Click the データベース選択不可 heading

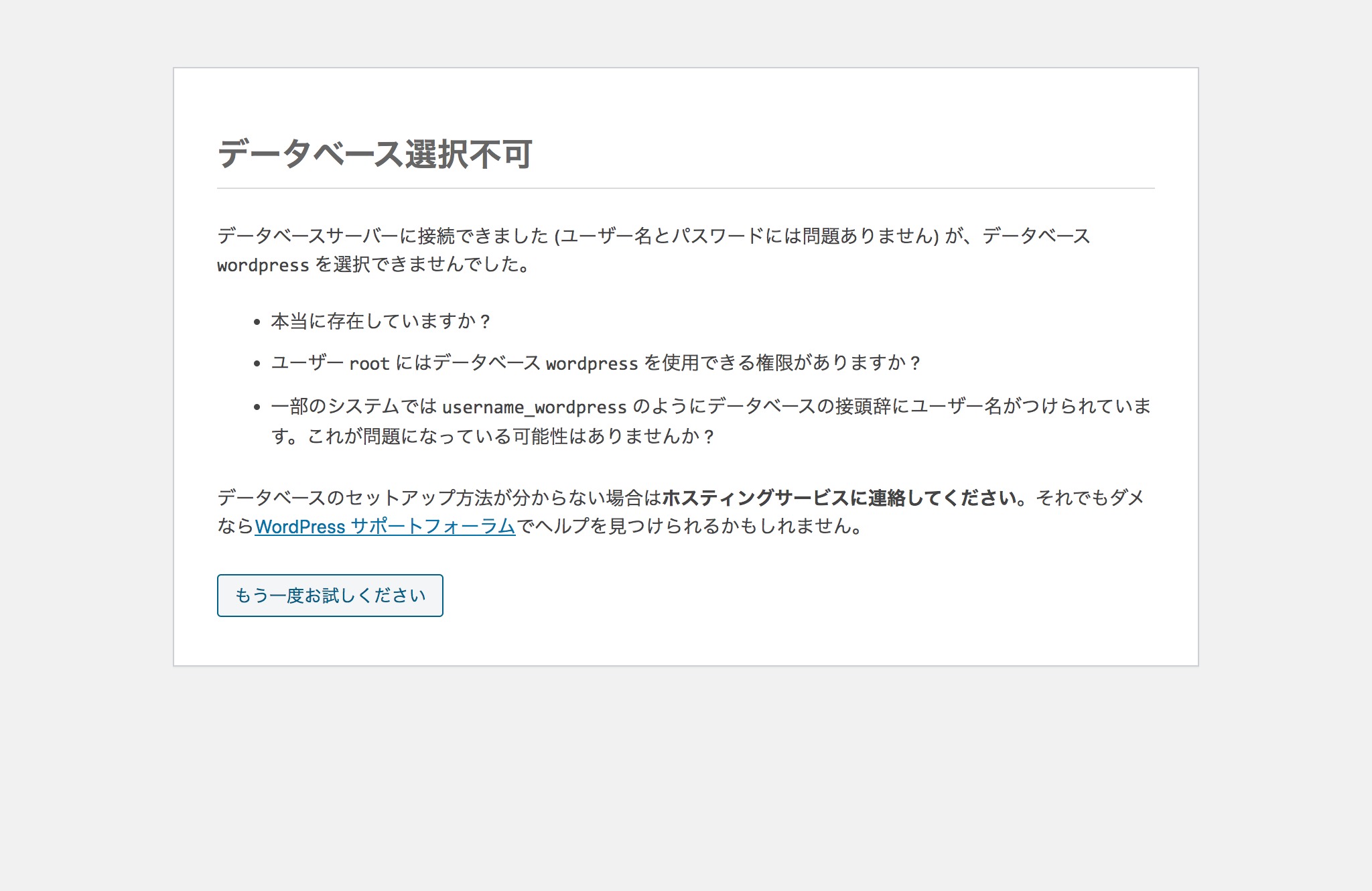pos(374,154)
